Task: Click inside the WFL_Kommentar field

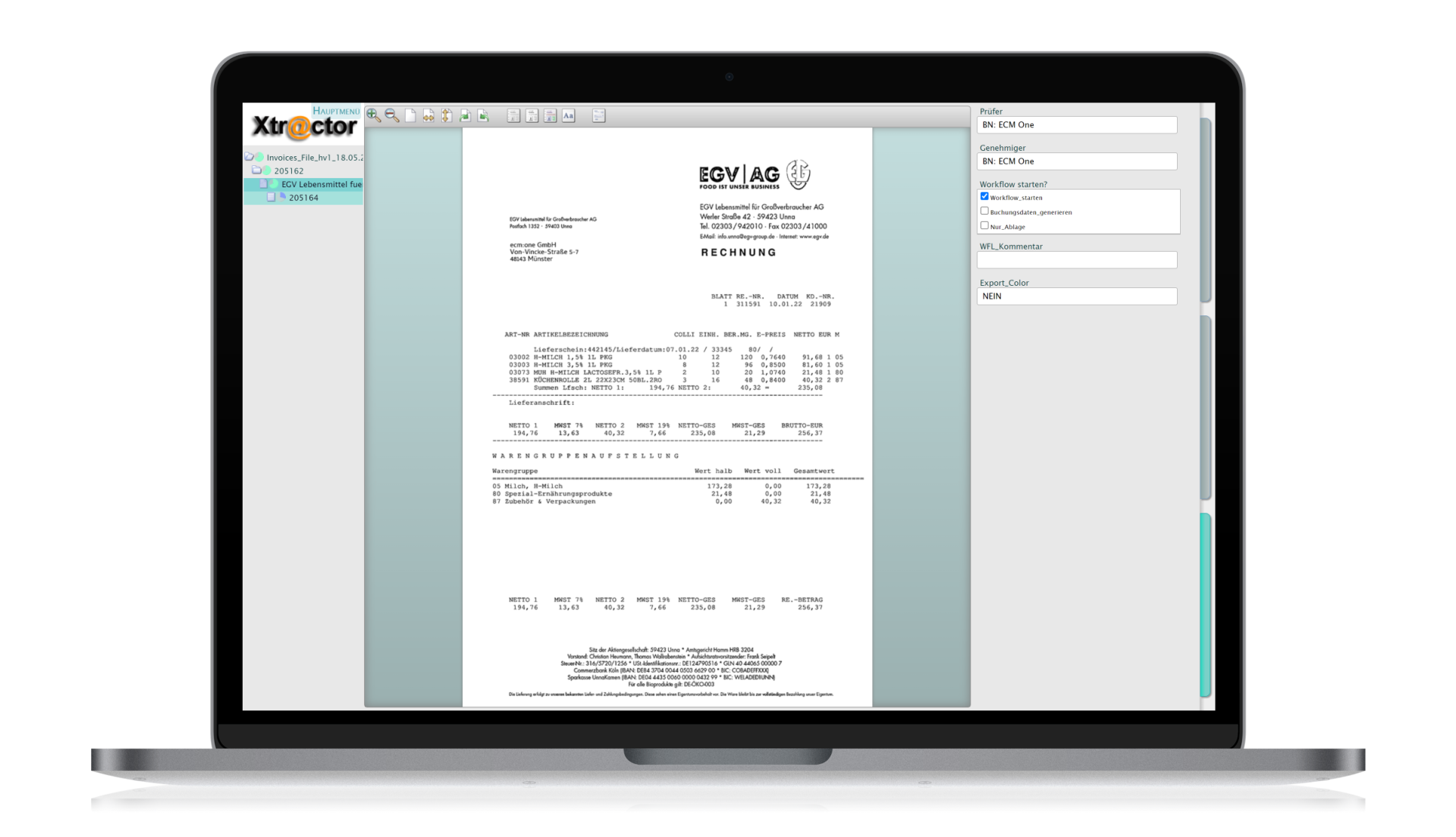Action: pyautogui.click(x=1077, y=259)
